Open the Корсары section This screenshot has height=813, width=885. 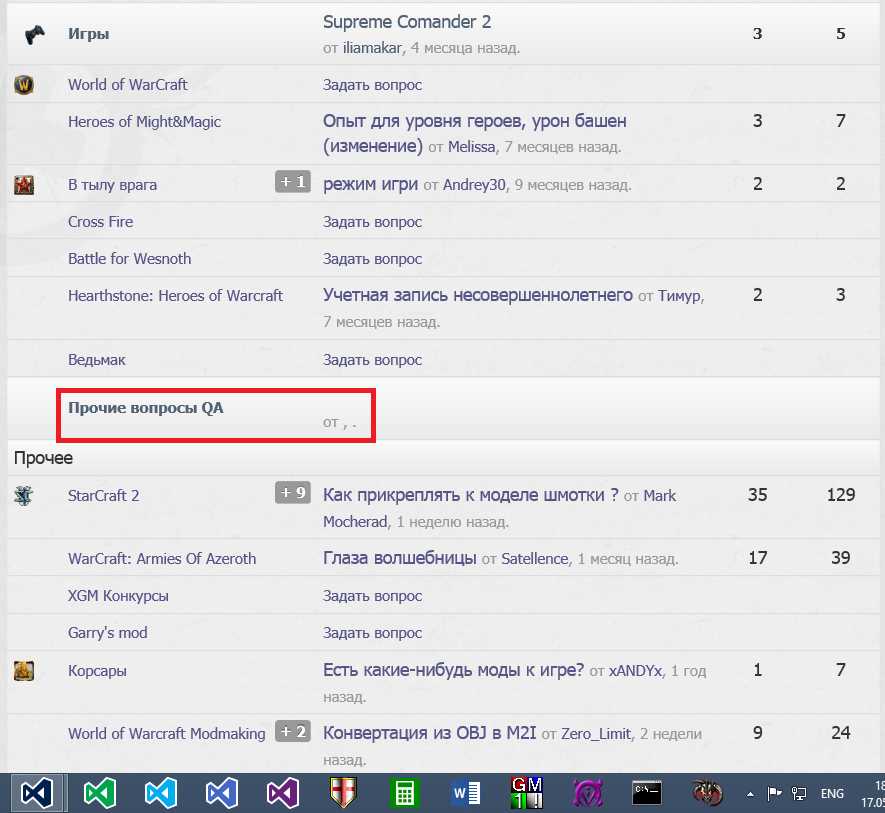tap(97, 671)
